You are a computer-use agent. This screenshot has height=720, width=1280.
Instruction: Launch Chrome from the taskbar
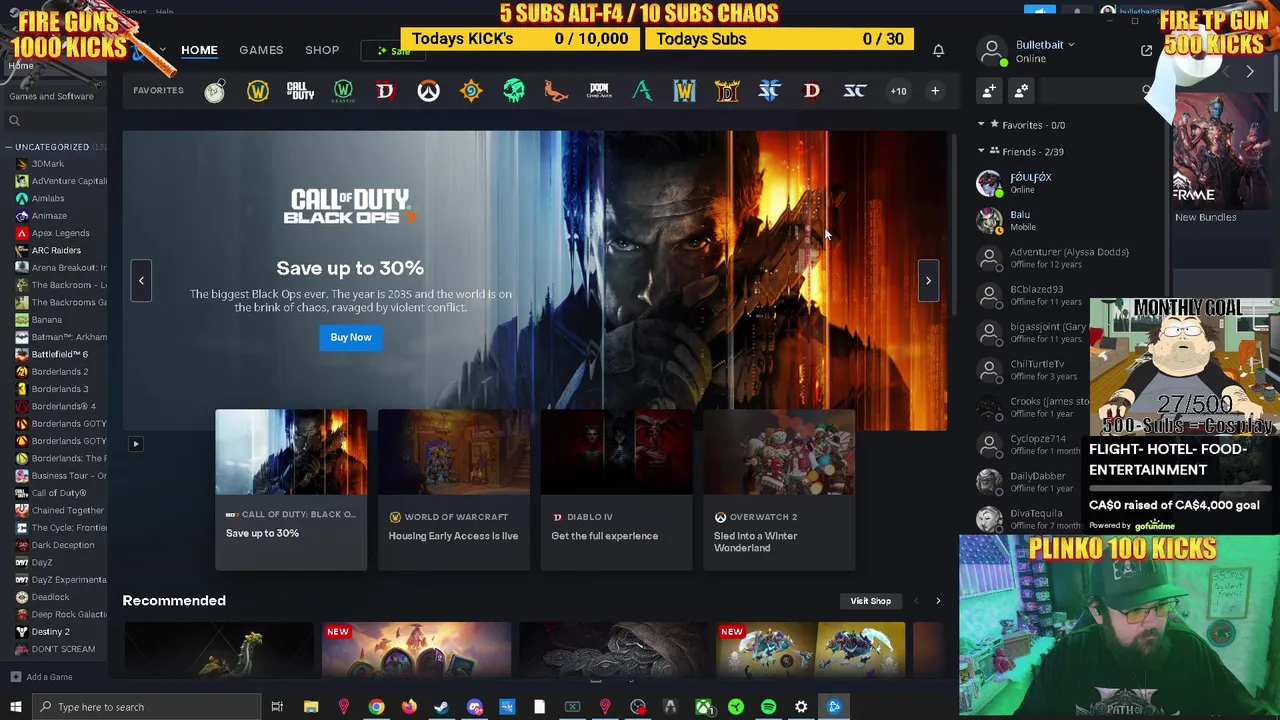point(376,707)
